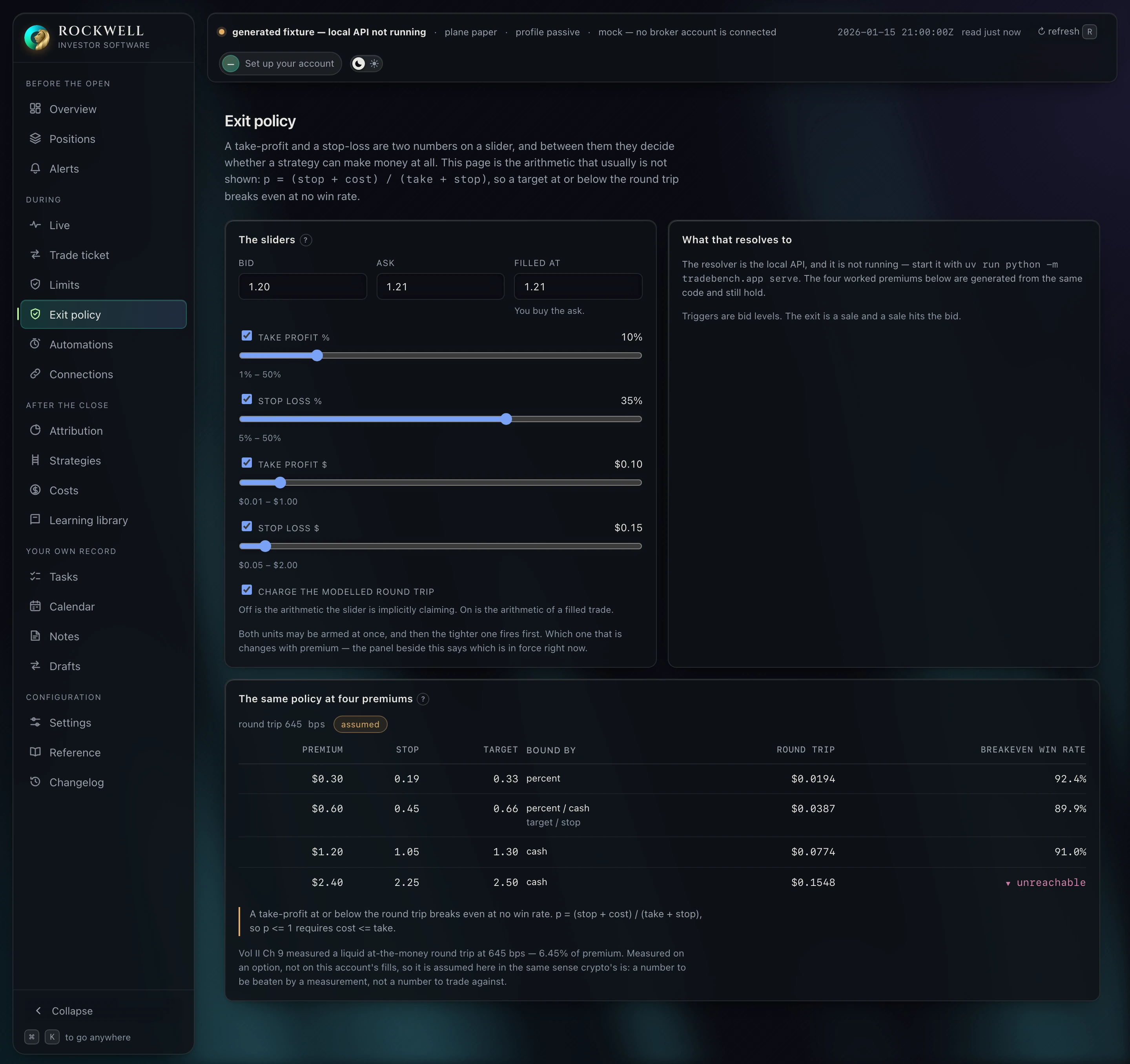Click the Connections link icon

35,373
